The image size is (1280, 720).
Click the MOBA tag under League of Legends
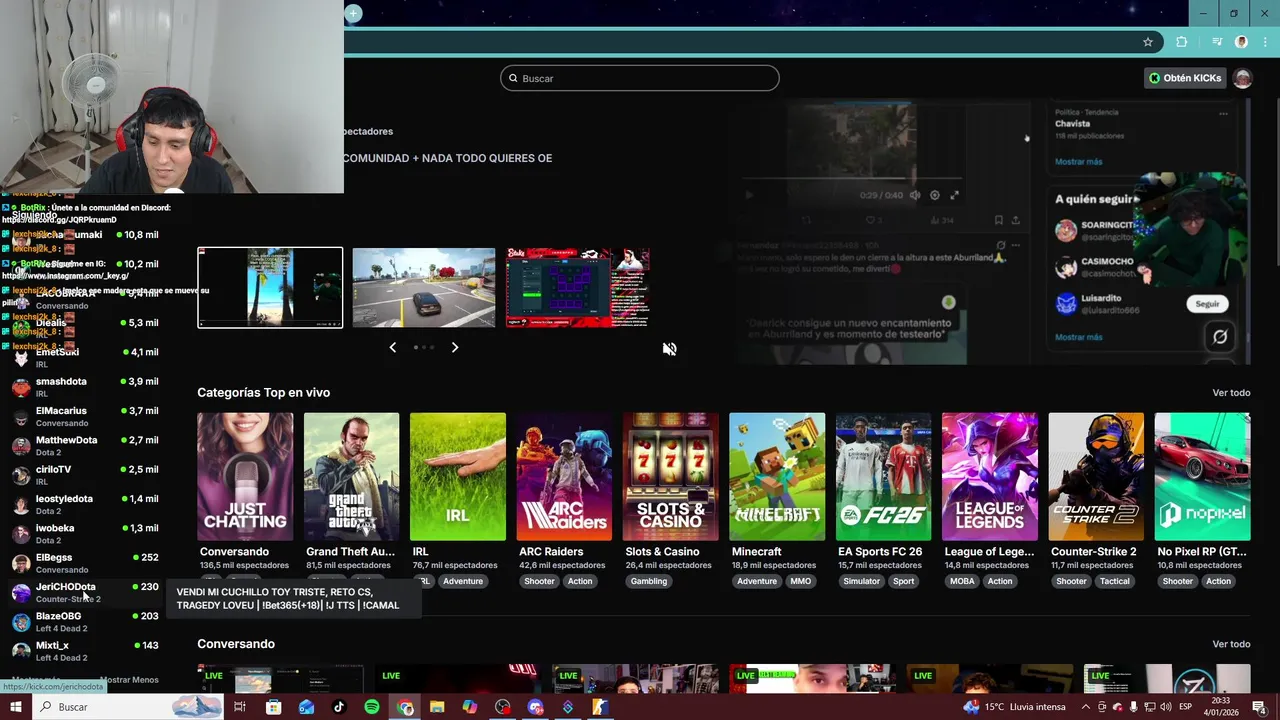click(x=962, y=581)
